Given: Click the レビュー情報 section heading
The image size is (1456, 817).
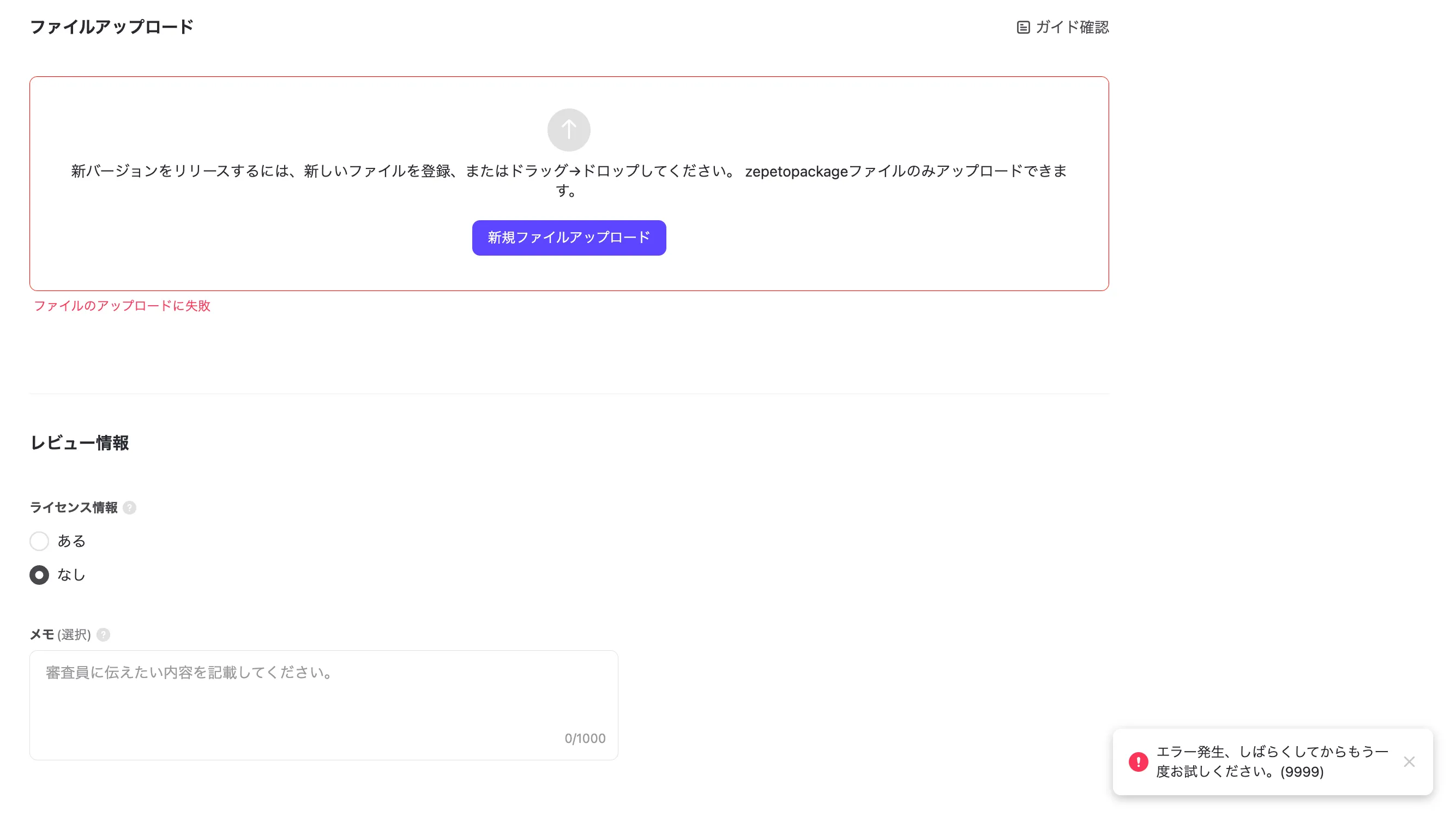Looking at the screenshot, I should pyautogui.click(x=79, y=443).
